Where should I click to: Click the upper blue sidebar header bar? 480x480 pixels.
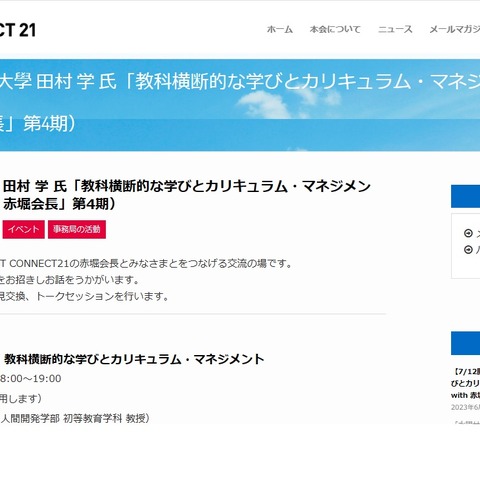click(465, 196)
